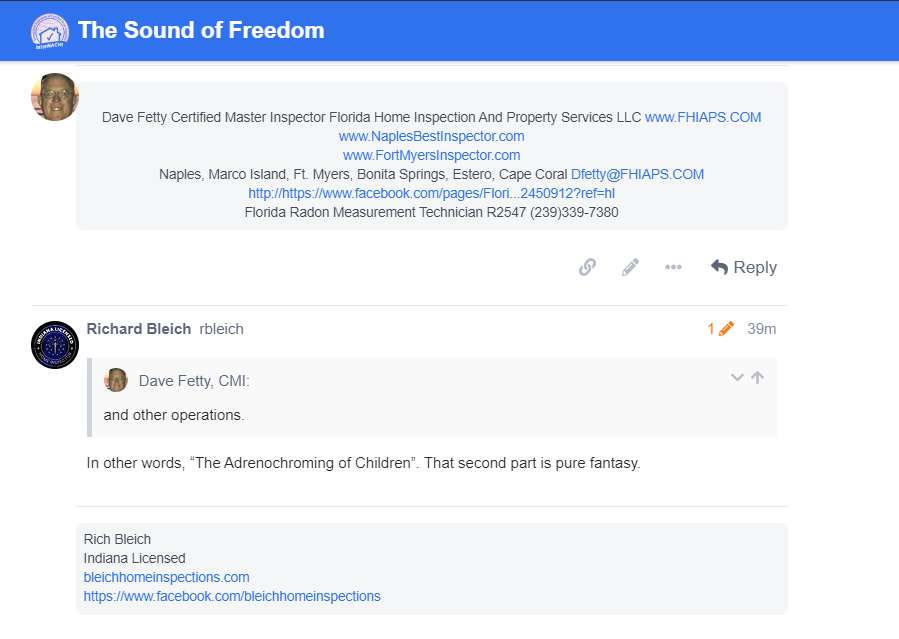Open bleichhomeinspections.com link
Screen dimensions: 899x639
click(166, 577)
